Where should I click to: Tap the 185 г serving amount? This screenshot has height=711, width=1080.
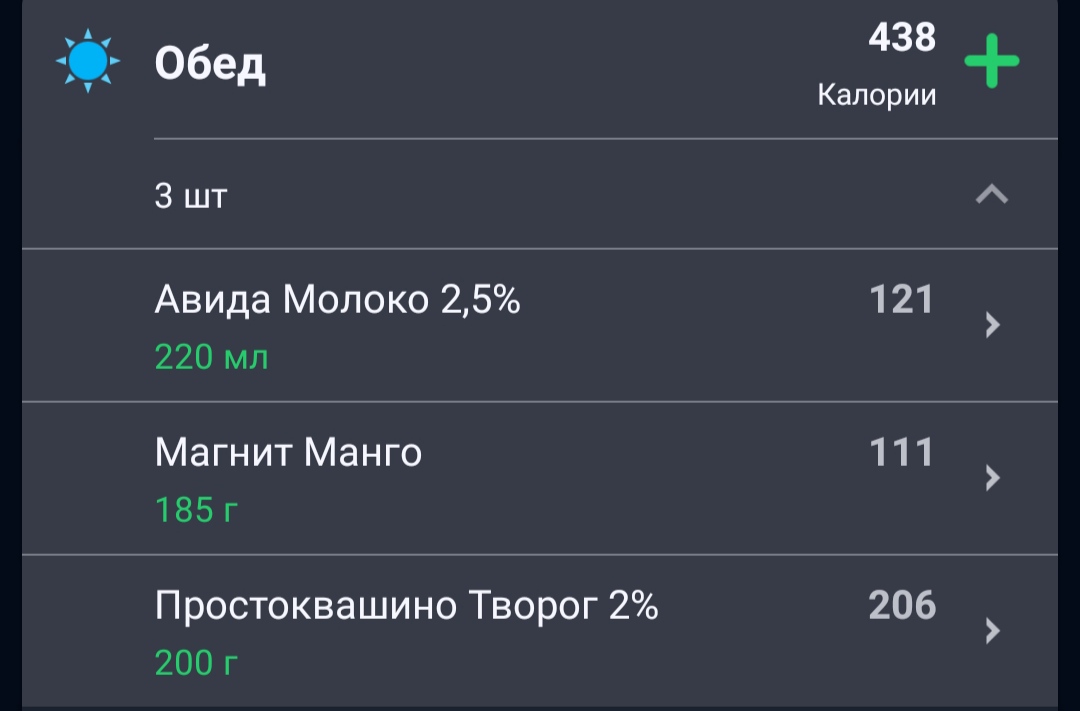coord(196,511)
